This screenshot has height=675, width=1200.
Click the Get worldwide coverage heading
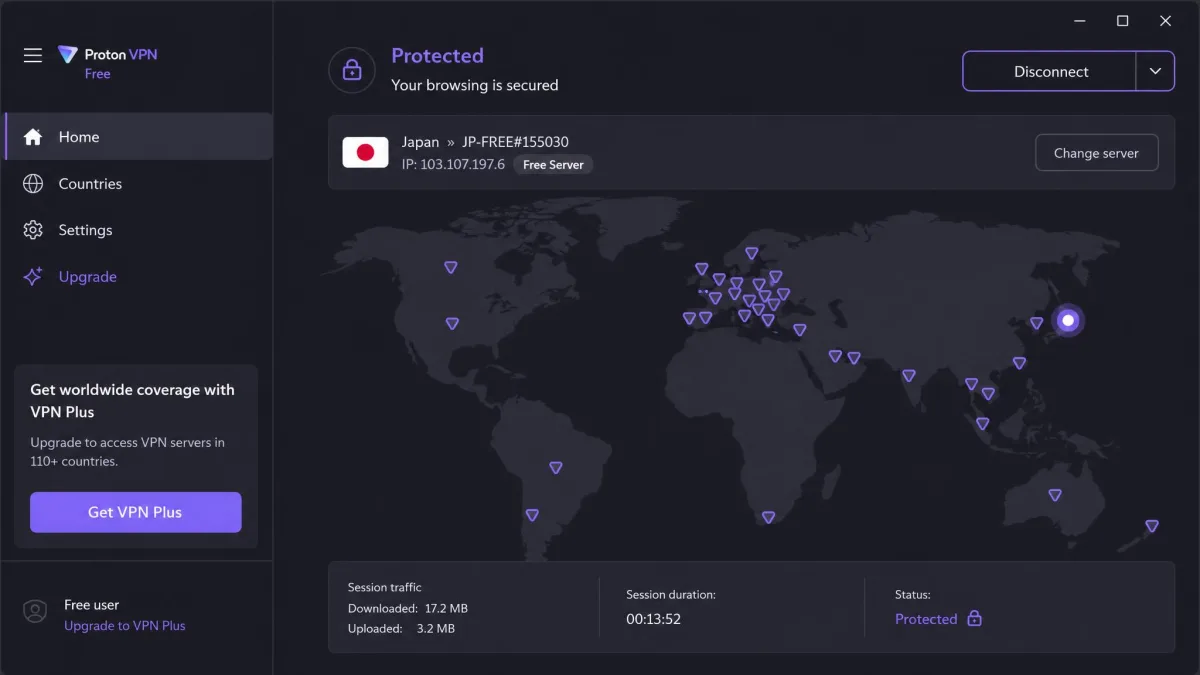[133, 401]
